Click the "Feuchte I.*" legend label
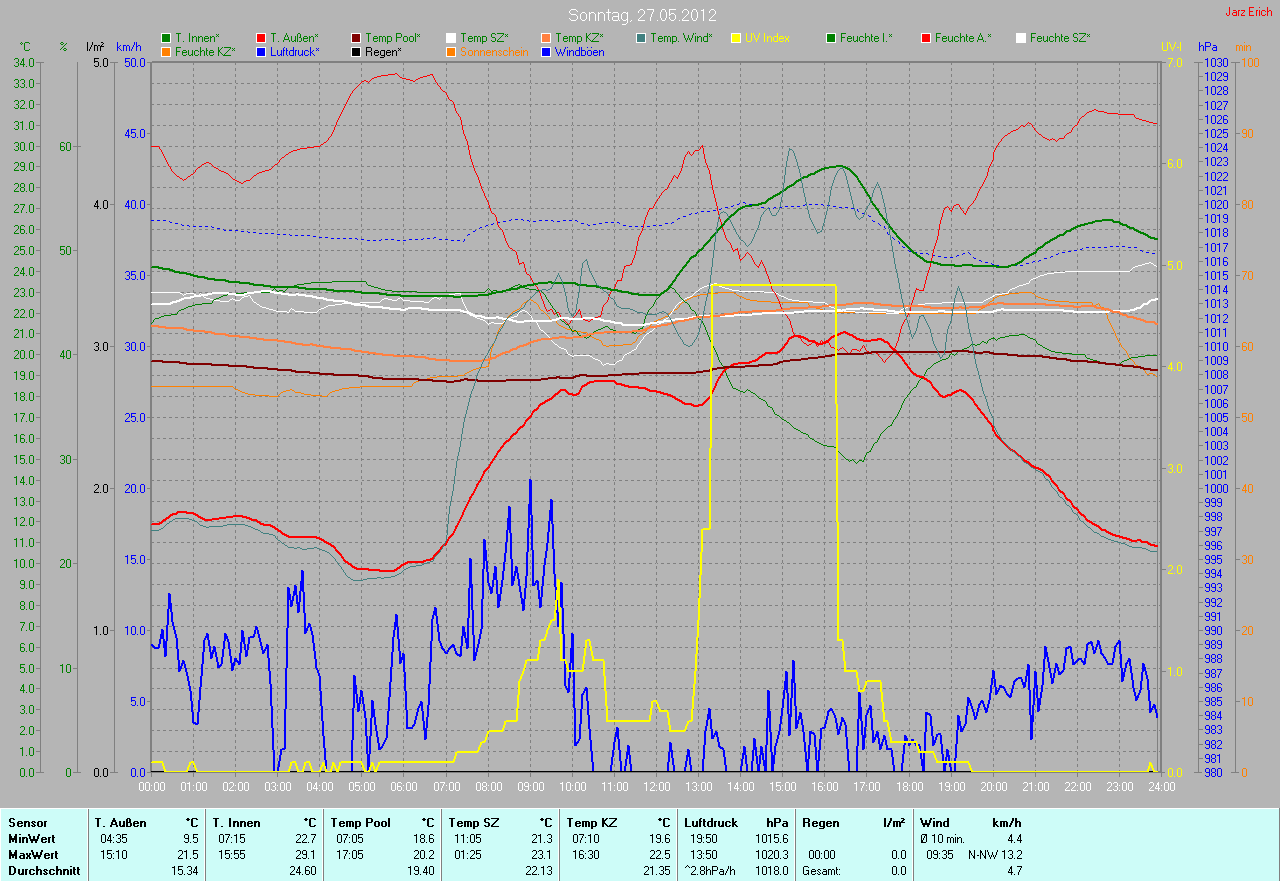Image resolution: width=1280 pixels, height=881 pixels. 866,38
